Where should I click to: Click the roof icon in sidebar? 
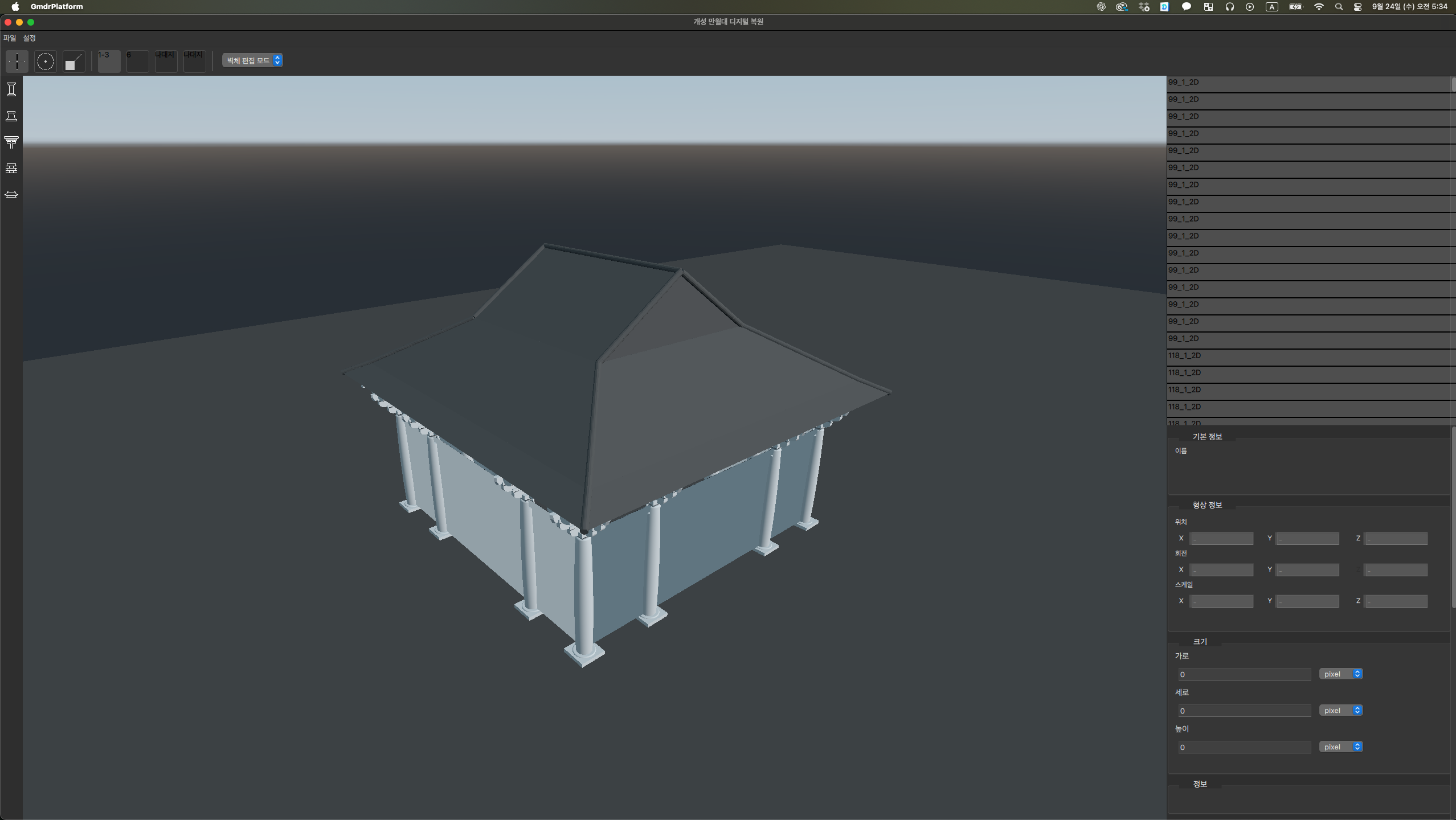(x=11, y=195)
